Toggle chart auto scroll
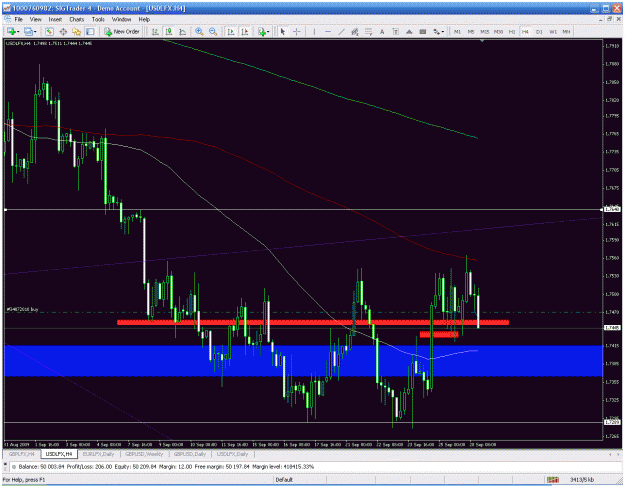625x486 pixels. point(231,31)
